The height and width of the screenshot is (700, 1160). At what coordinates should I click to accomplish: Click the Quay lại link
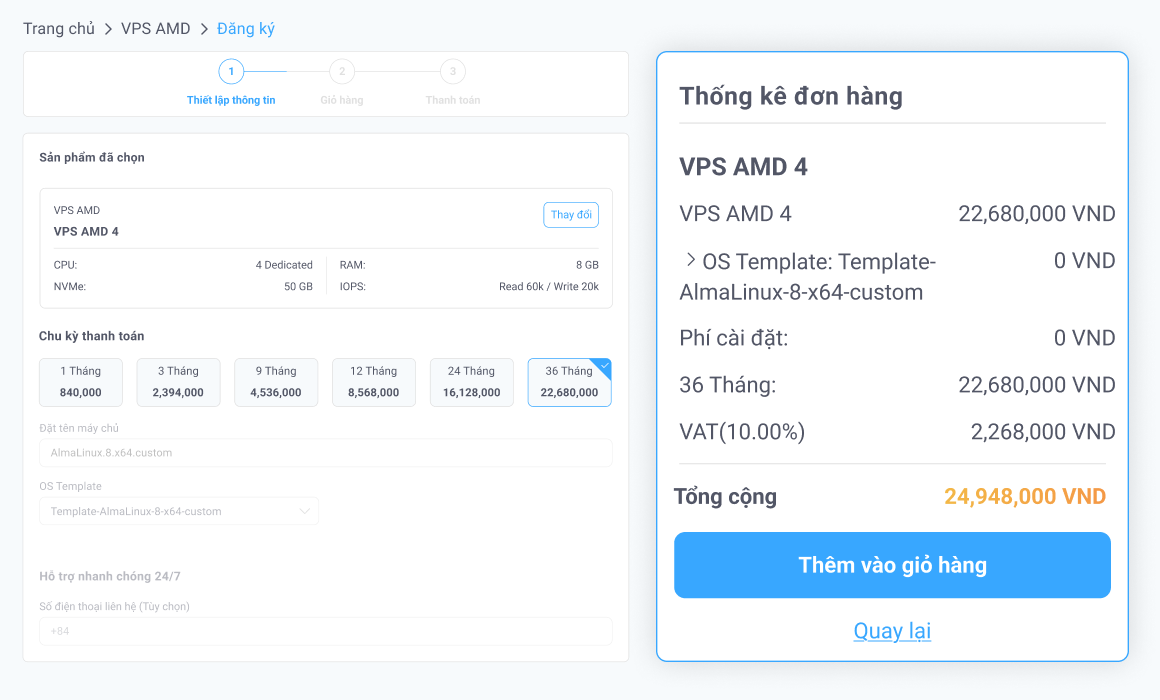click(891, 631)
